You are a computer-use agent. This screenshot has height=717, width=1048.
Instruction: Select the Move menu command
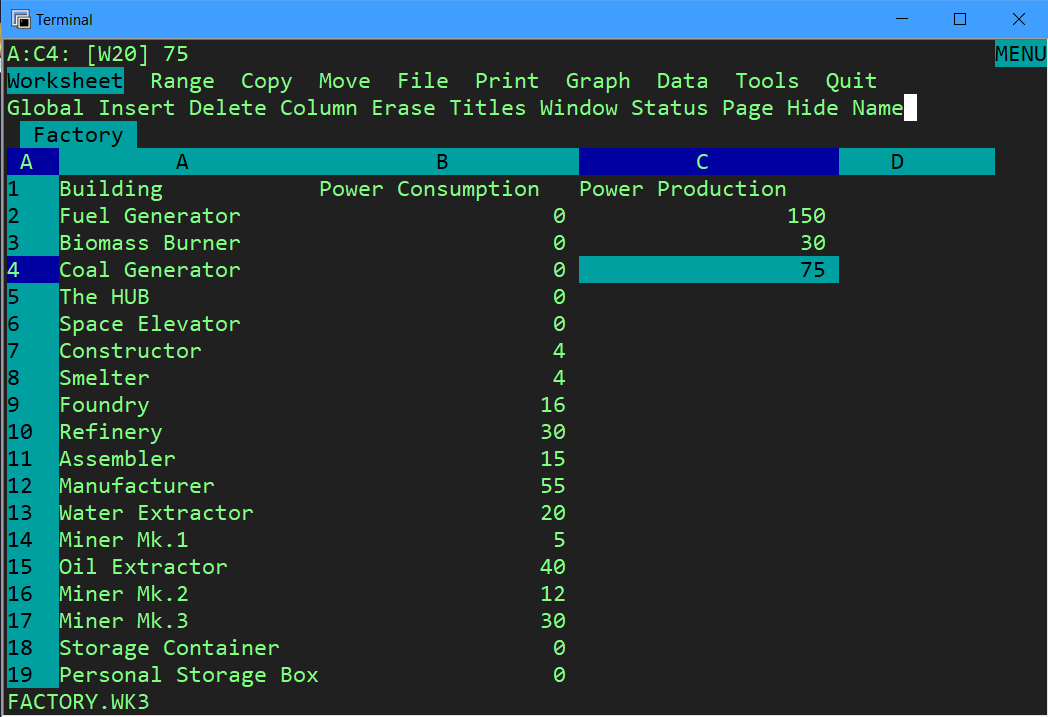click(344, 81)
